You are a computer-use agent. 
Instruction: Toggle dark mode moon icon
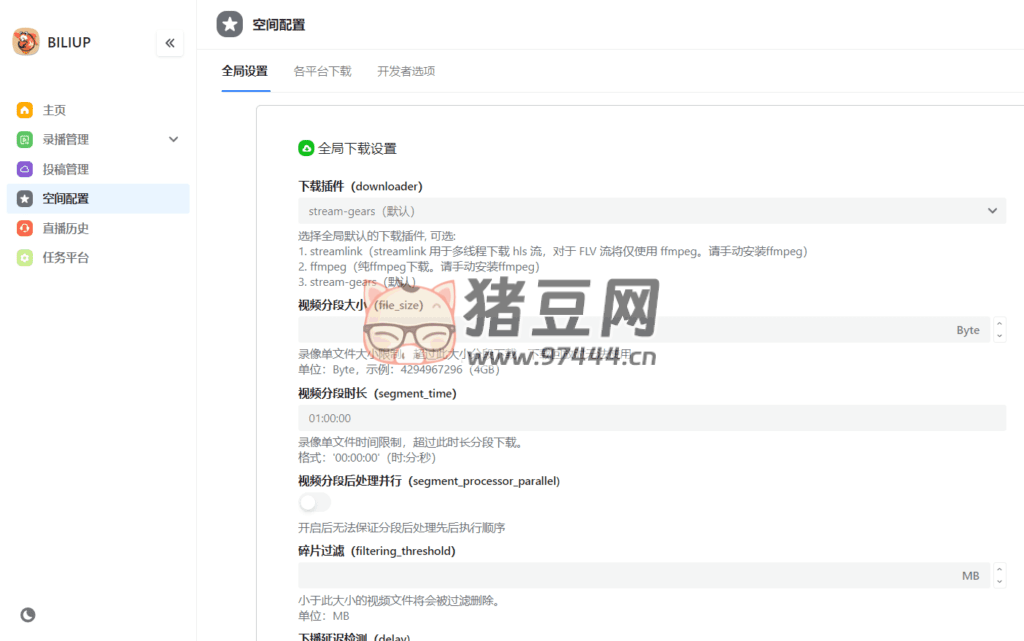(28, 615)
